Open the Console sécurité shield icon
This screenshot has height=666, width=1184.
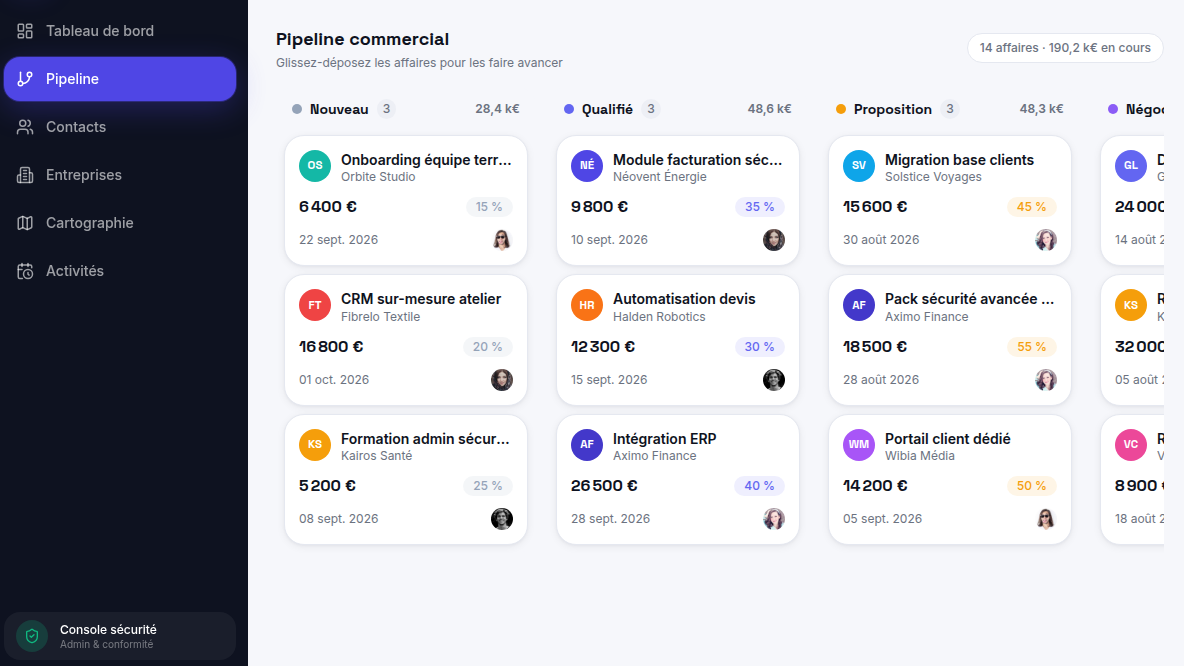pyautogui.click(x=32, y=637)
